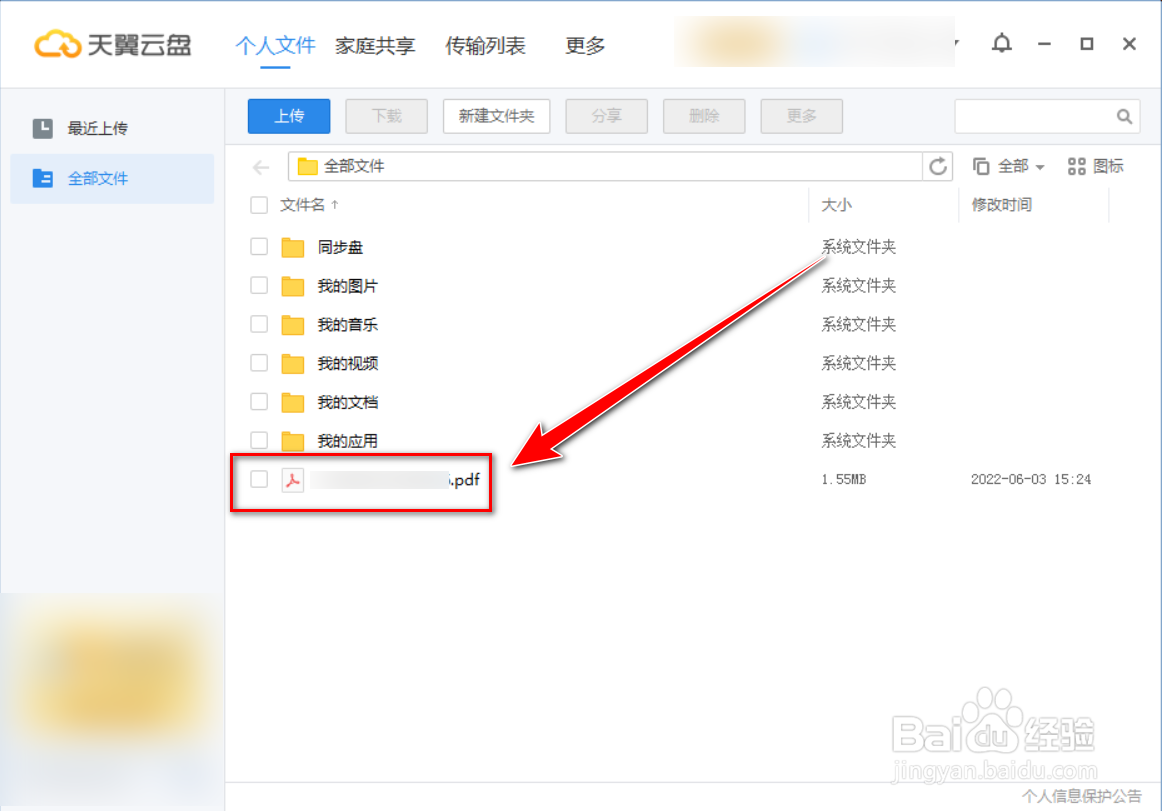Click the 分享 button
The height and width of the screenshot is (811, 1162).
606,116
